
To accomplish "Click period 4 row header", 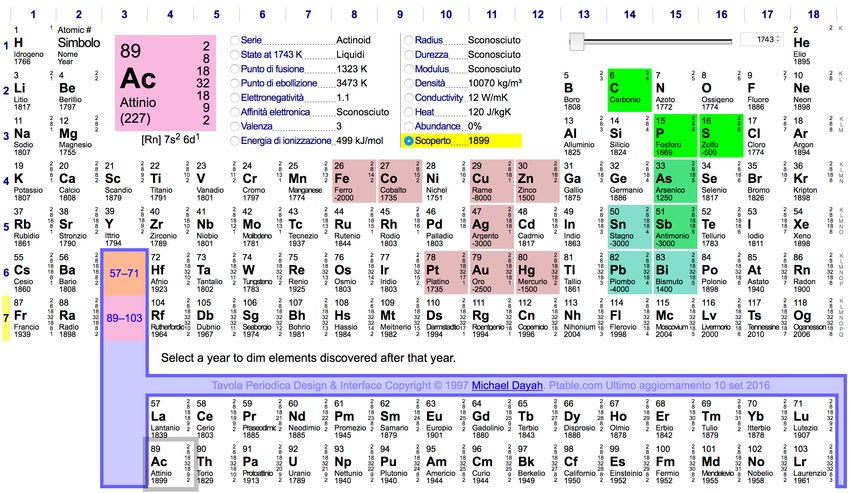I will point(6,181).
